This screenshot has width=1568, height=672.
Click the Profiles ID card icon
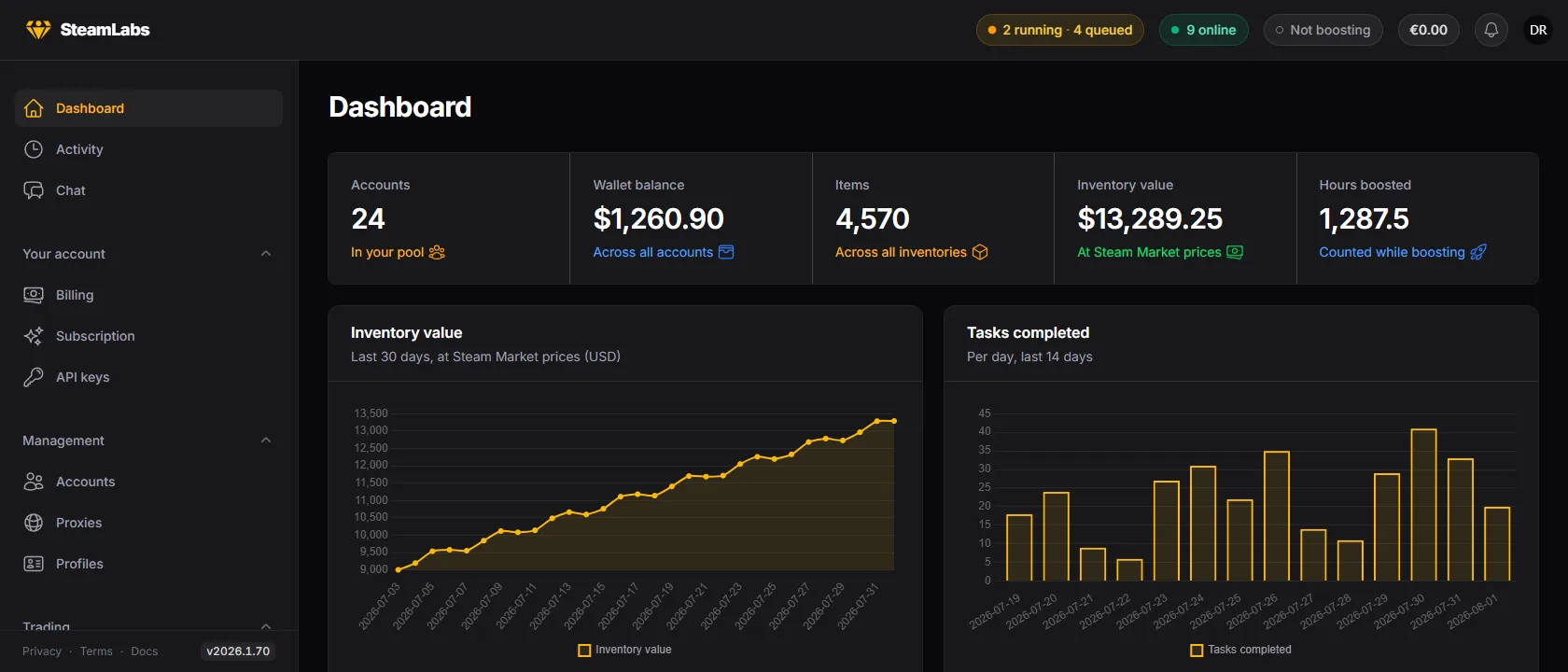(x=34, y=564)
